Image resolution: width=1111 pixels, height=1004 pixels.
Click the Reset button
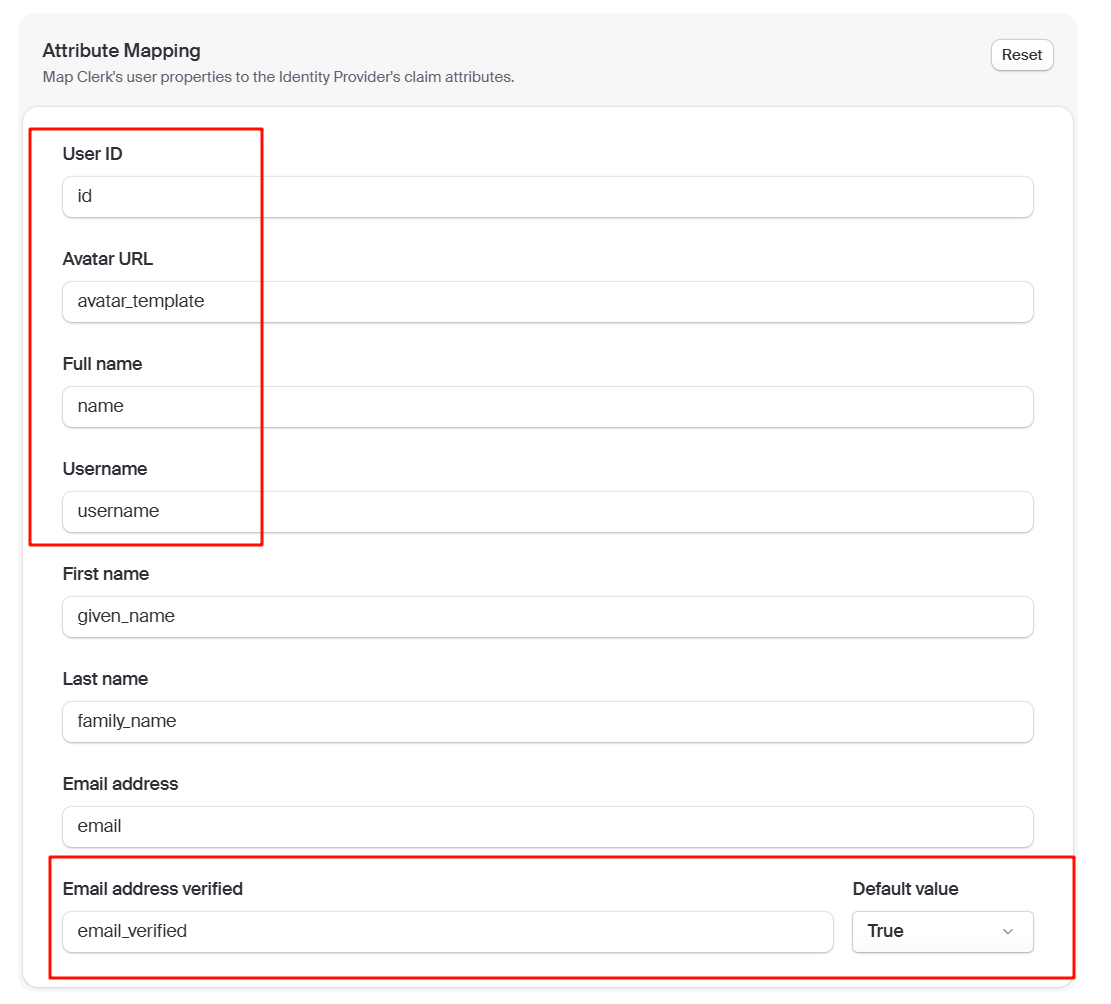(1022, 55)
